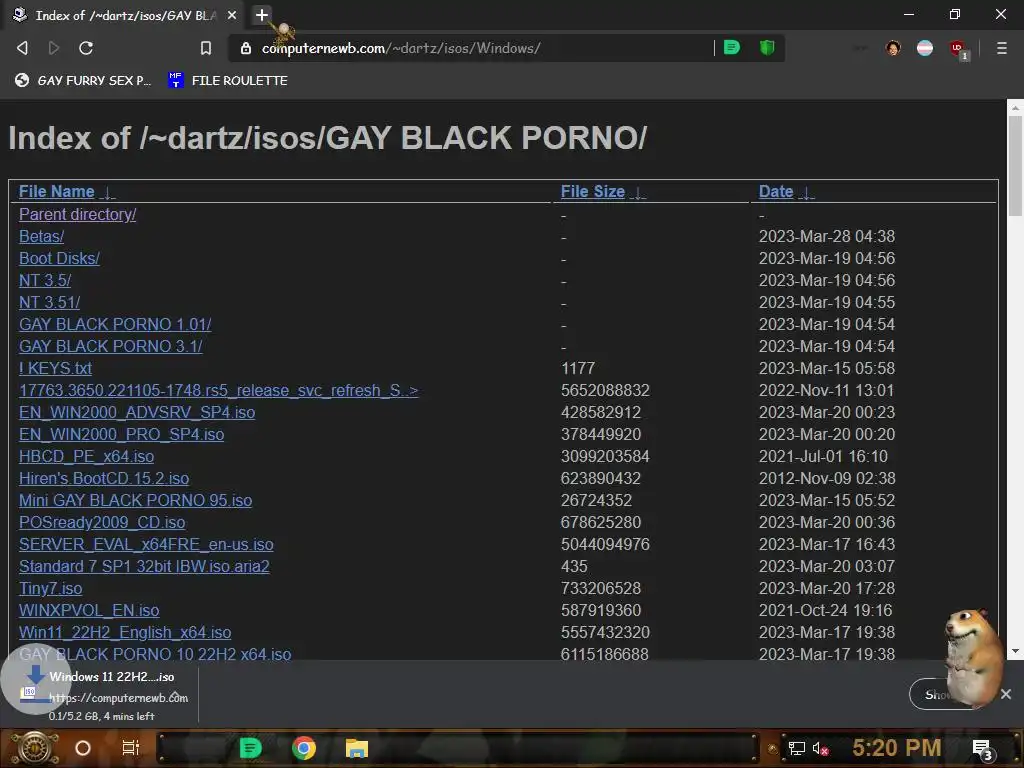Click the network tray icon
Image resolution: width=1024 pixels, height=768 pixels.
coord(796,748)
